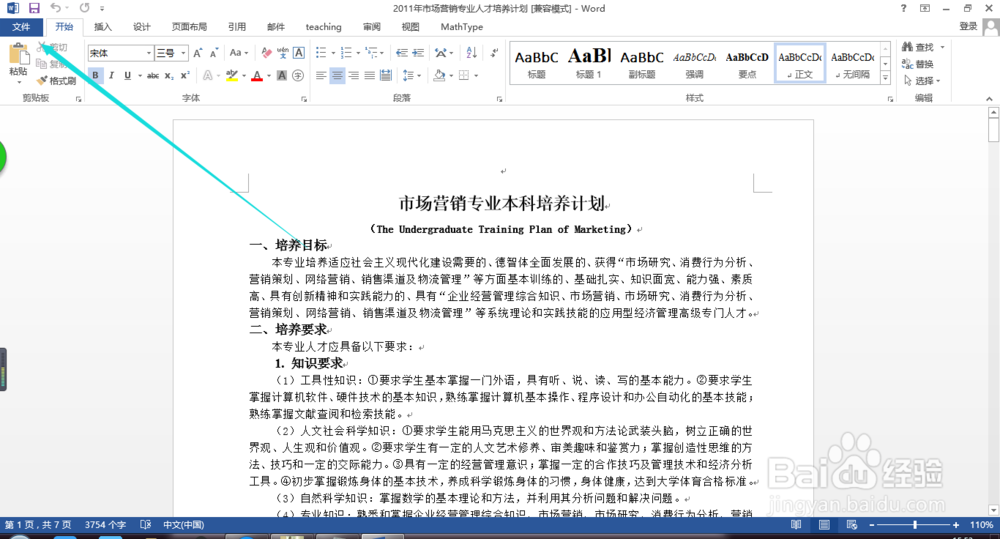Click the zoom slider handle
The width and height of the screenshot is (1000, 539).
click(915, 525)
